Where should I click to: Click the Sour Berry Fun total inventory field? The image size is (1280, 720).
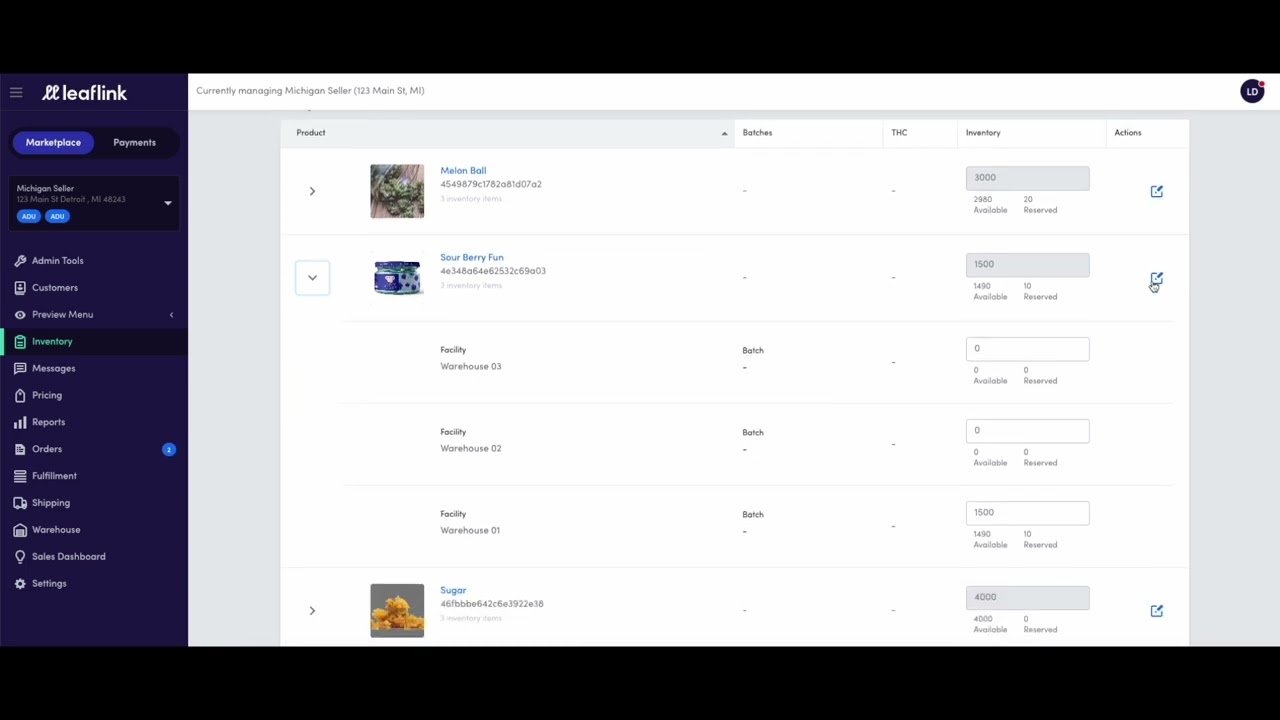pos(1027,265)
